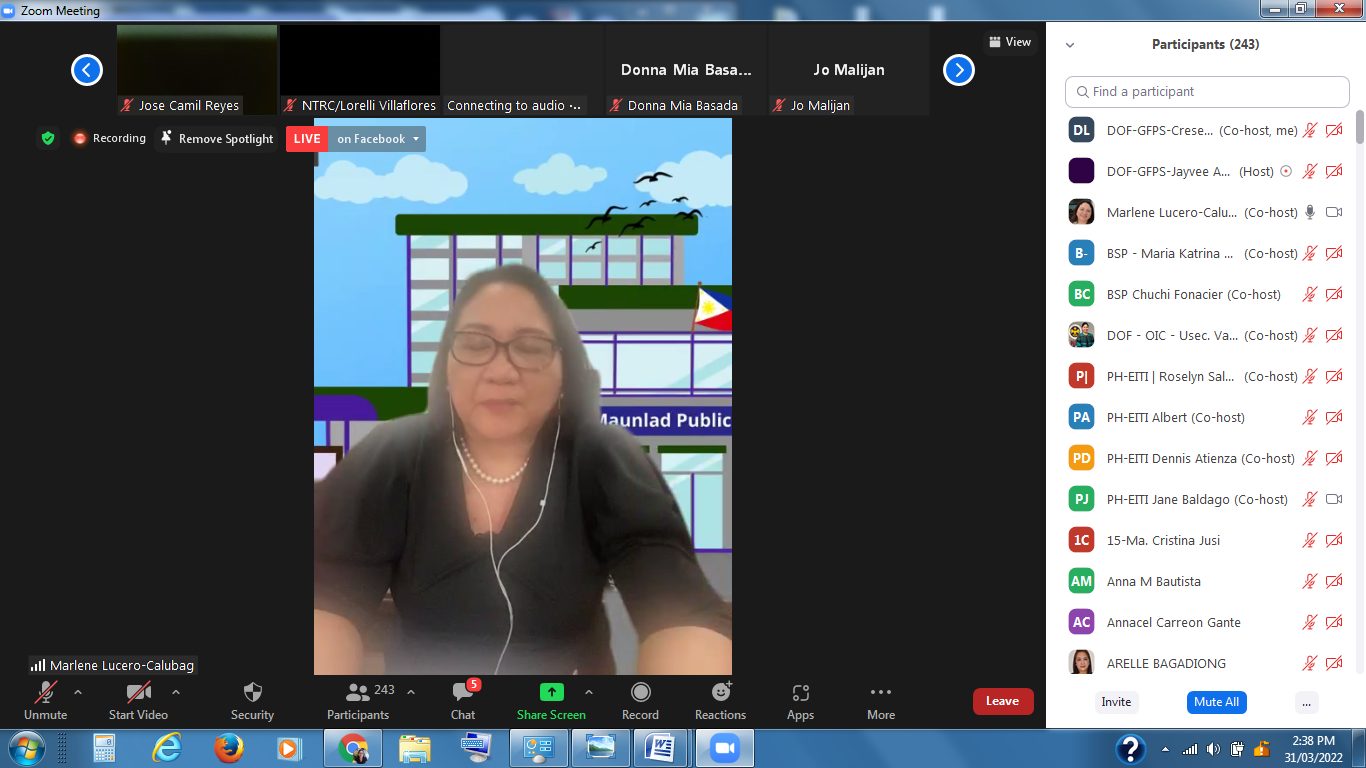Image resolution: width=1366 pixels, height=768 pixels.
Task: Click Remove Spotlight
Action: [x=217, y=139]
